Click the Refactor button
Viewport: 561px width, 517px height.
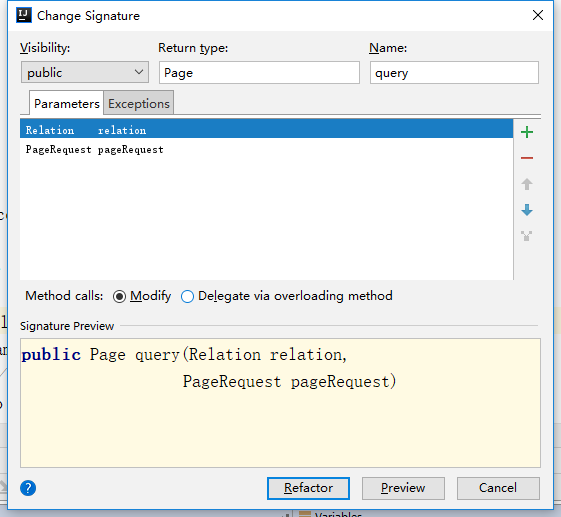[308, 488]
